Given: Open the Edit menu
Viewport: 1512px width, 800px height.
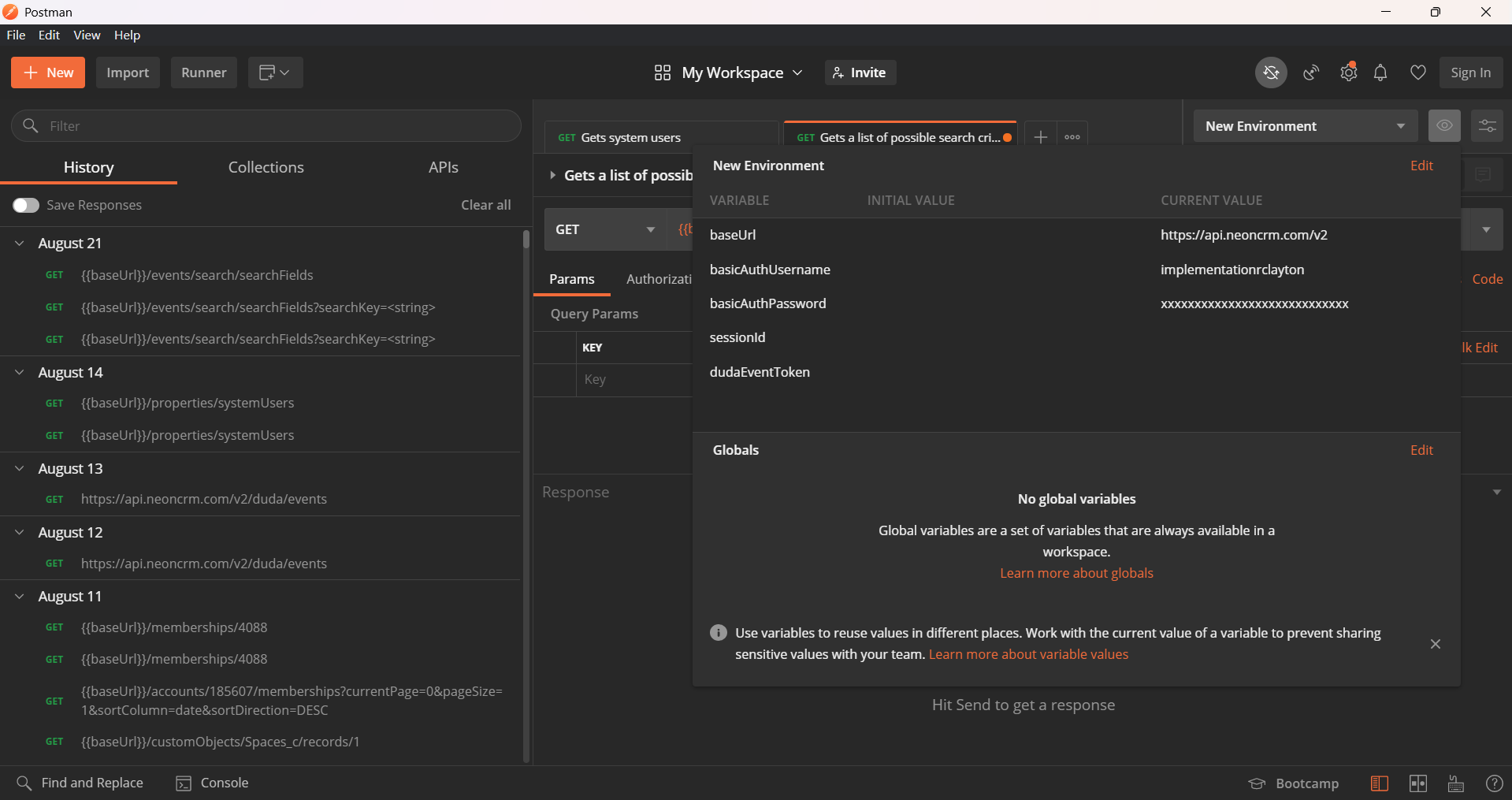Looking at the screenshot, I should 49,35.
